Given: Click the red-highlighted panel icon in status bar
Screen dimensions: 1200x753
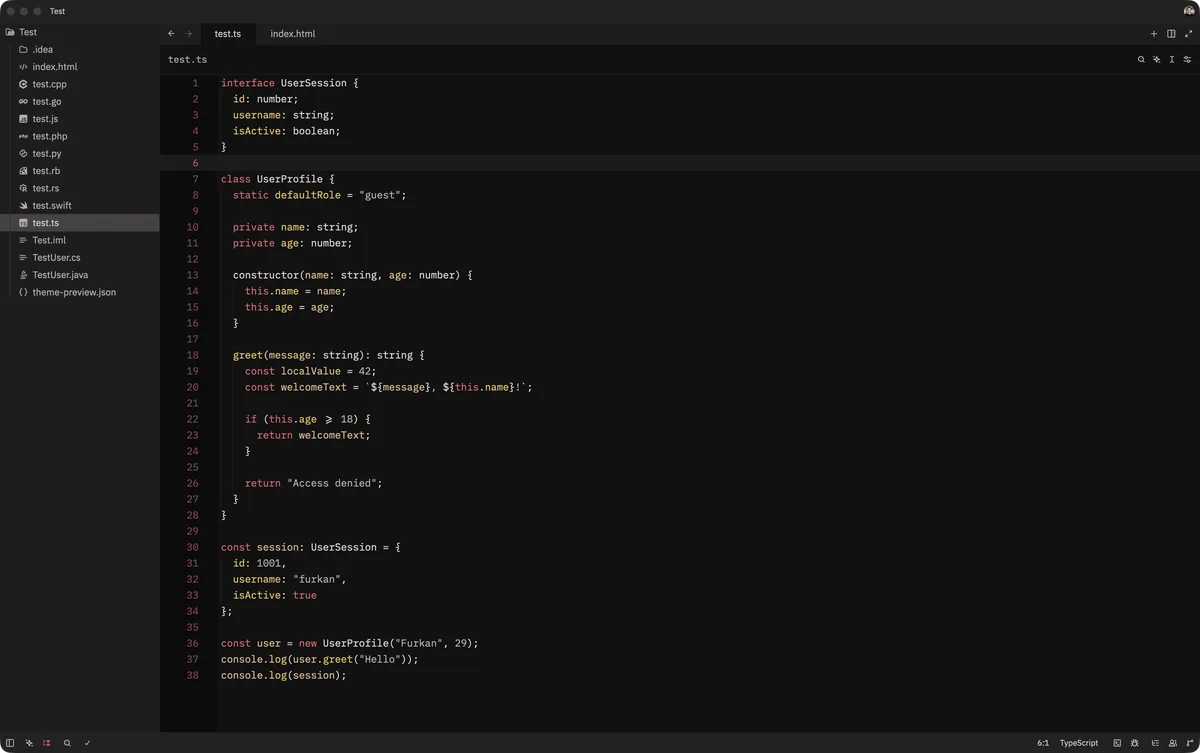Looking at the screenshot, I should pyautogui.click(x=47, y=743).
